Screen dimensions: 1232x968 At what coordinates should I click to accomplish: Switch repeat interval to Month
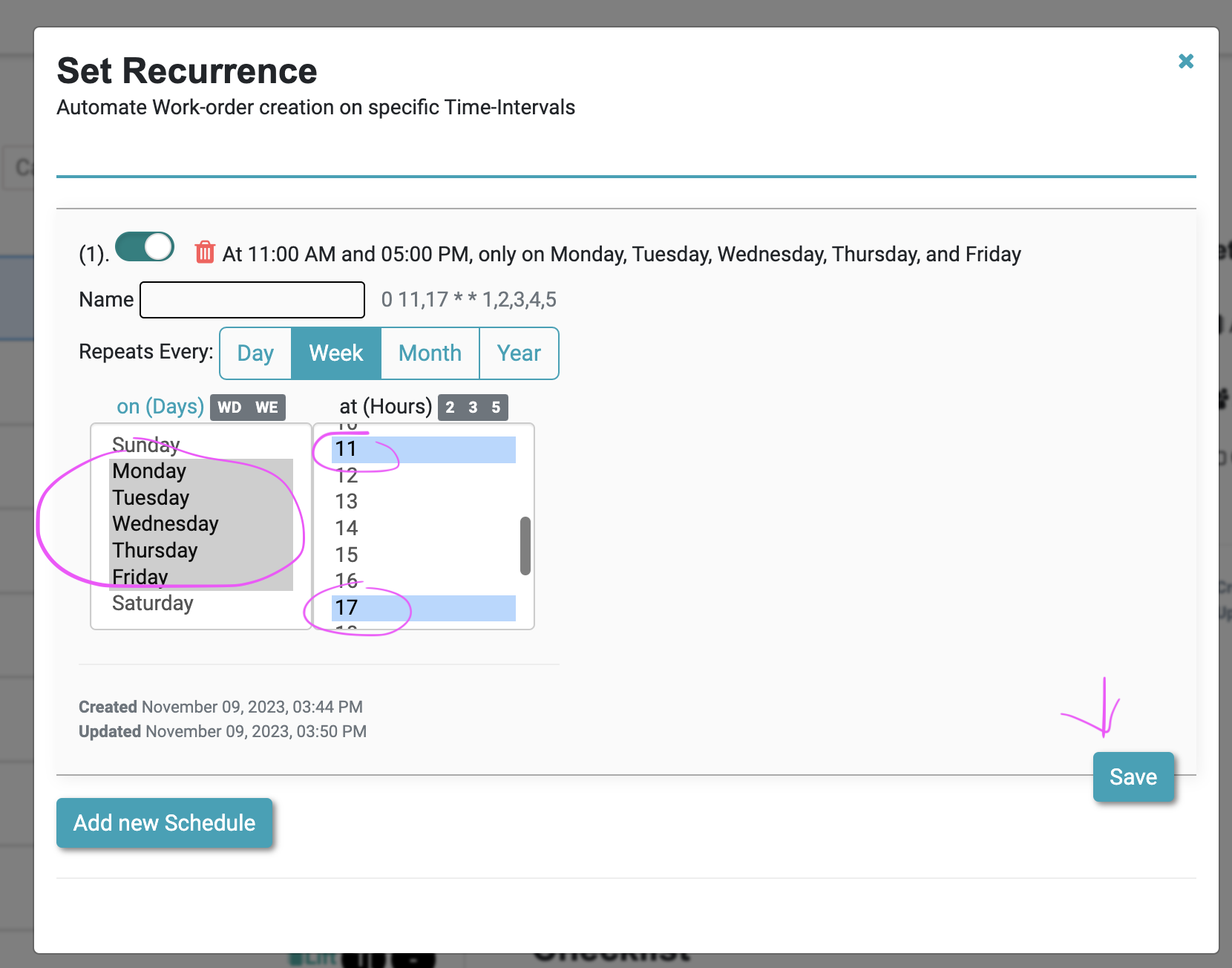[x=430, y=353]
